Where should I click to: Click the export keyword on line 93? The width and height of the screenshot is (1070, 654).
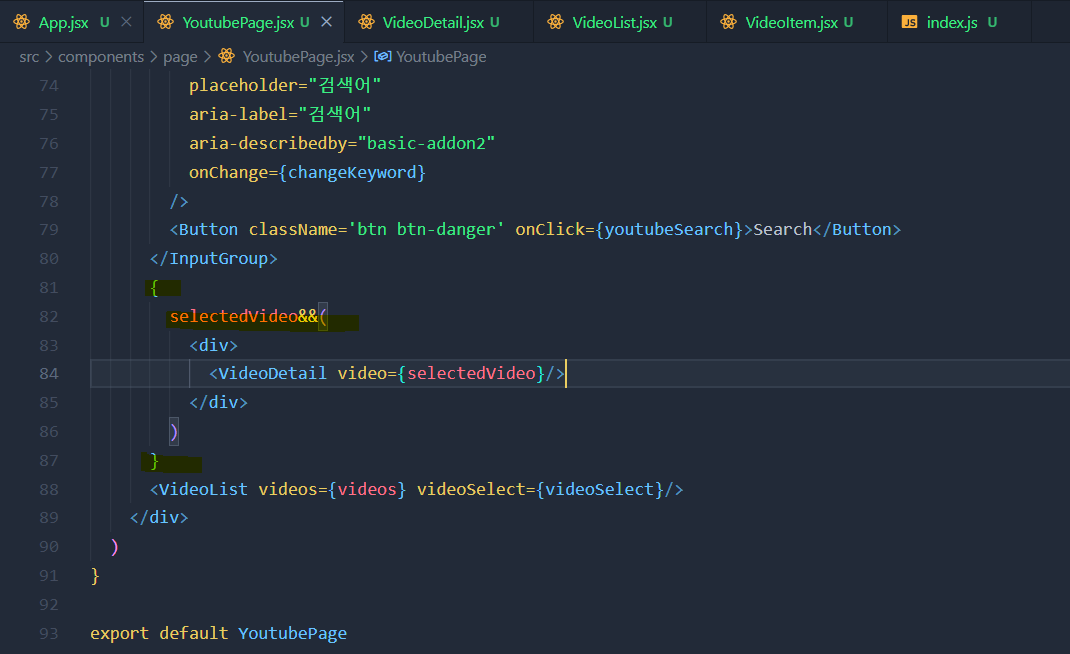(119, 634)
